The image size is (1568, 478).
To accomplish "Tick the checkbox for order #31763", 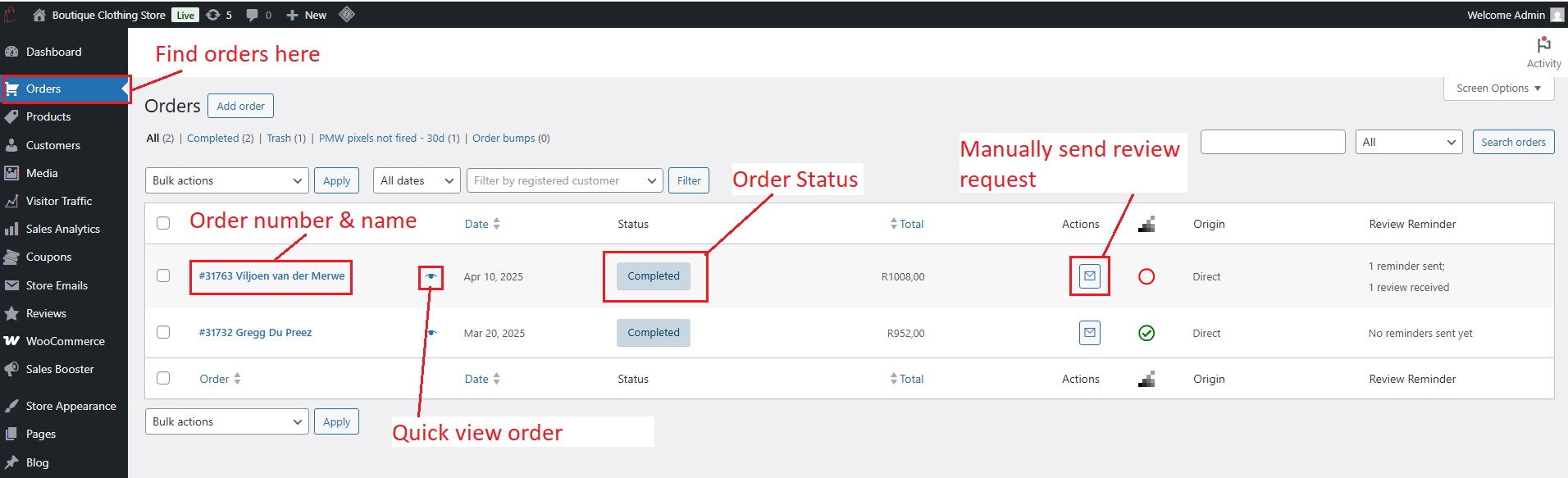I will point(163,275).
